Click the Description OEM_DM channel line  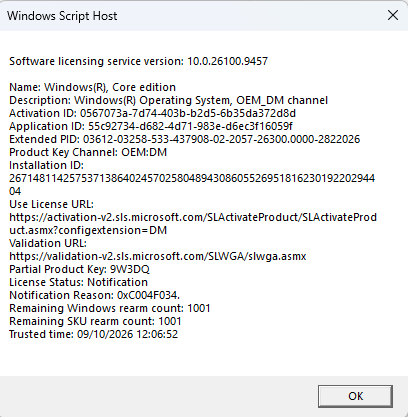168,100
